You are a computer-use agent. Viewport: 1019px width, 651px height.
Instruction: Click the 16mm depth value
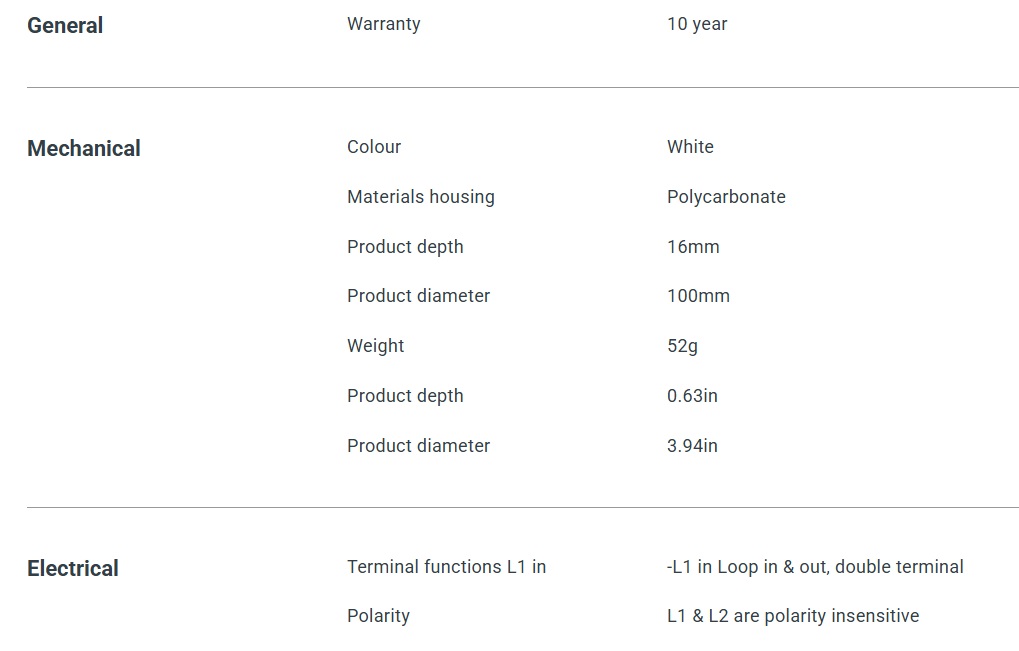(x=693, y=247)
